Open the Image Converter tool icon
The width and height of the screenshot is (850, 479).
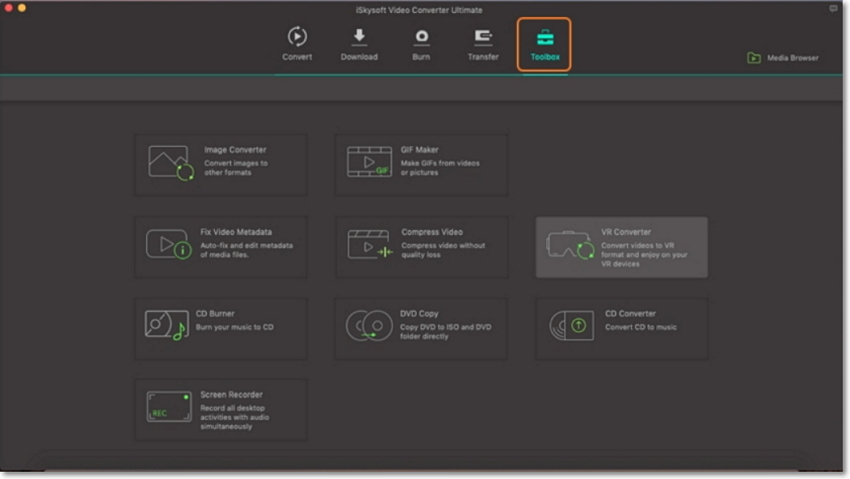(170, 163)
